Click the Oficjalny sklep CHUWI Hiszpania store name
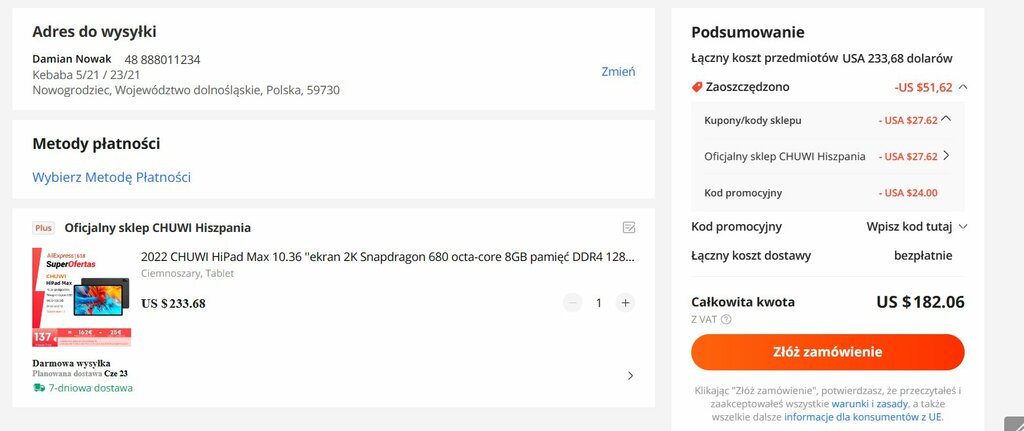Screen dimensions: 1024x431 pos(157,228)
